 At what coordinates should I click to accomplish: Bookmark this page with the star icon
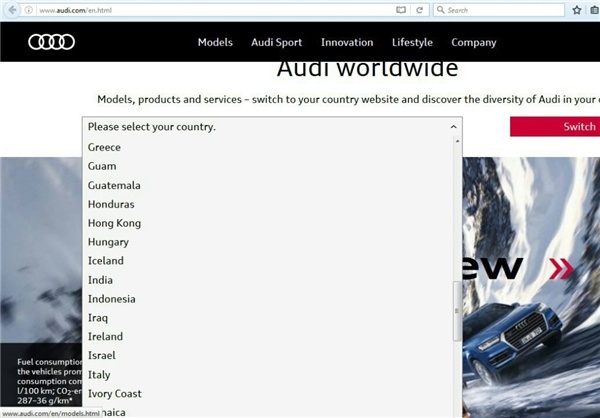point(577,10)
